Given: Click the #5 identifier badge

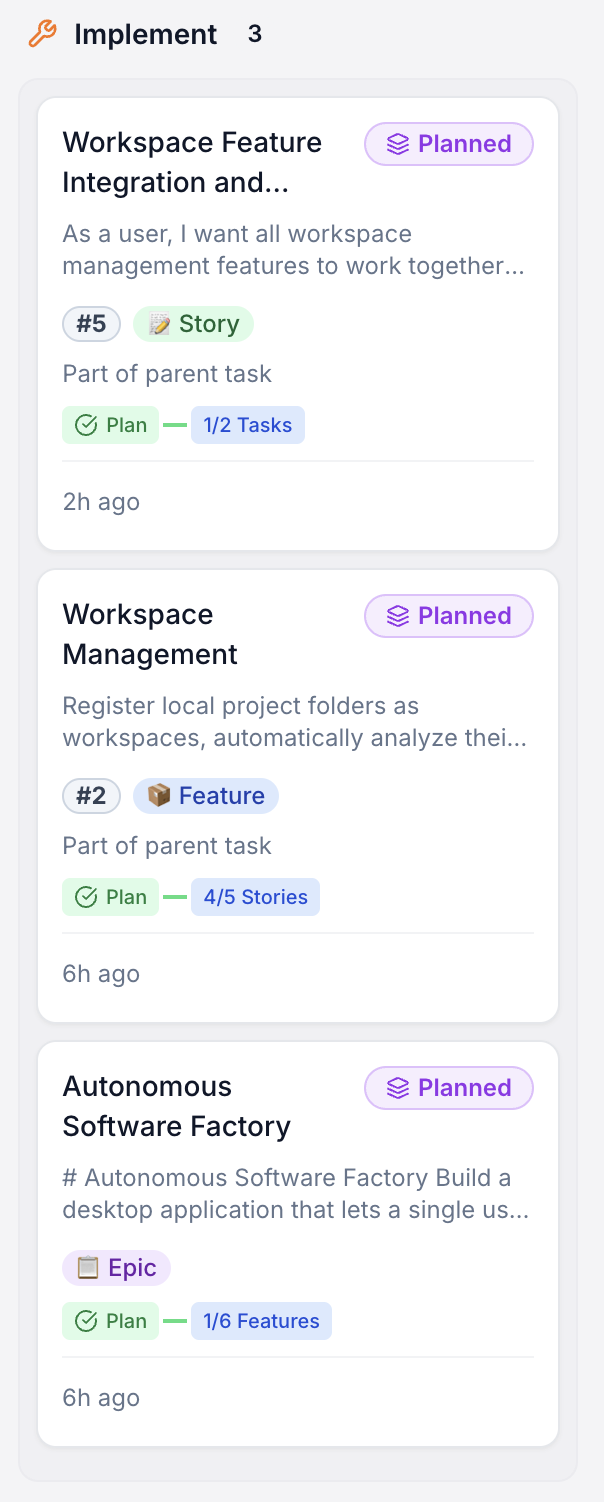Looking at the screenshot, I should [x=91, y=323].
